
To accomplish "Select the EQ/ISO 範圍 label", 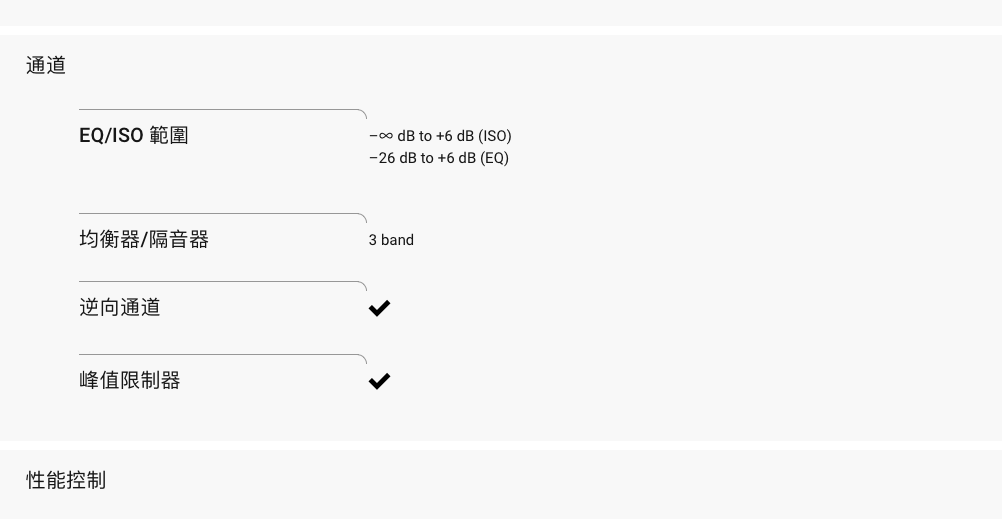I will [133, 136].
